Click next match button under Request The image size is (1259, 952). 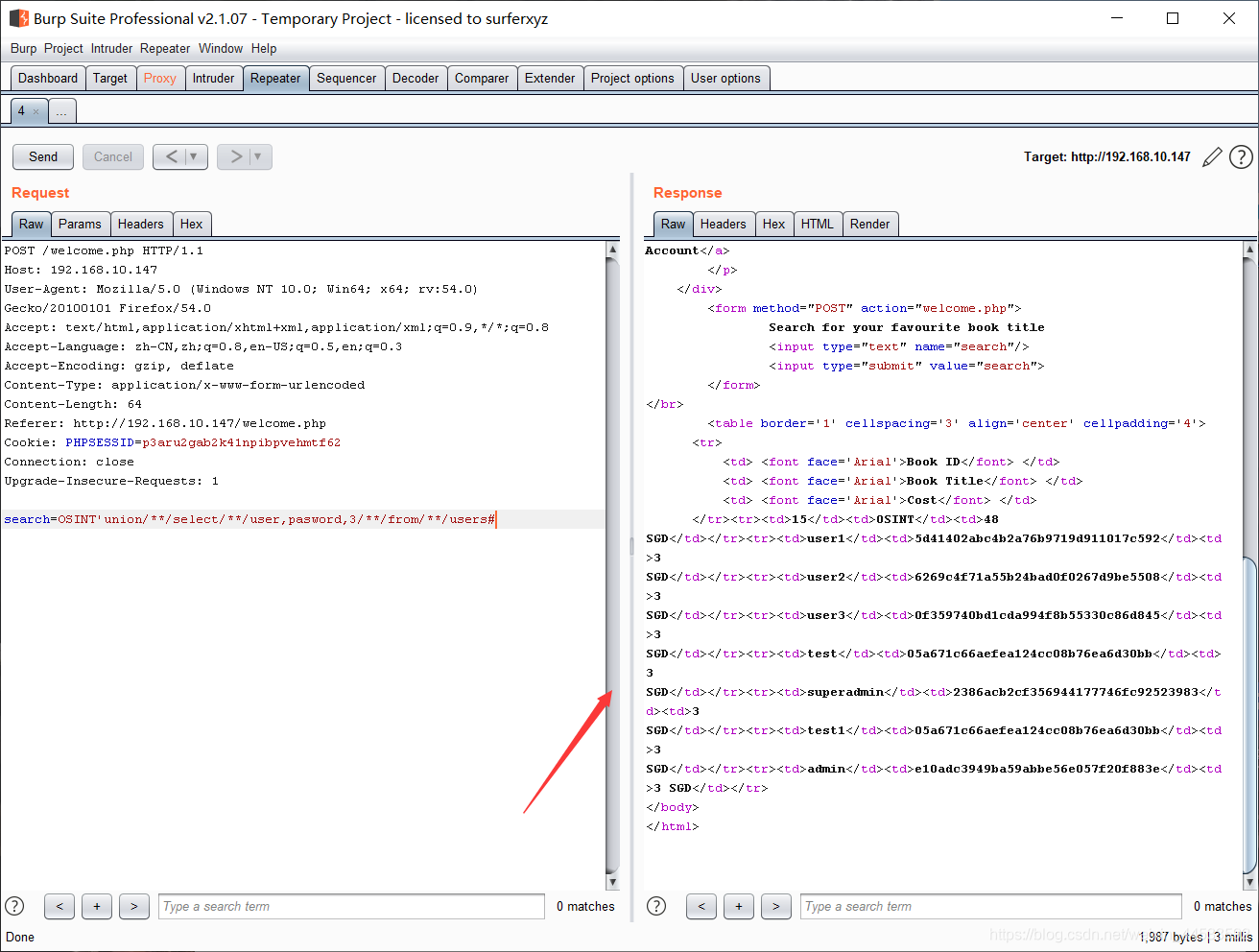click(134, 906)
